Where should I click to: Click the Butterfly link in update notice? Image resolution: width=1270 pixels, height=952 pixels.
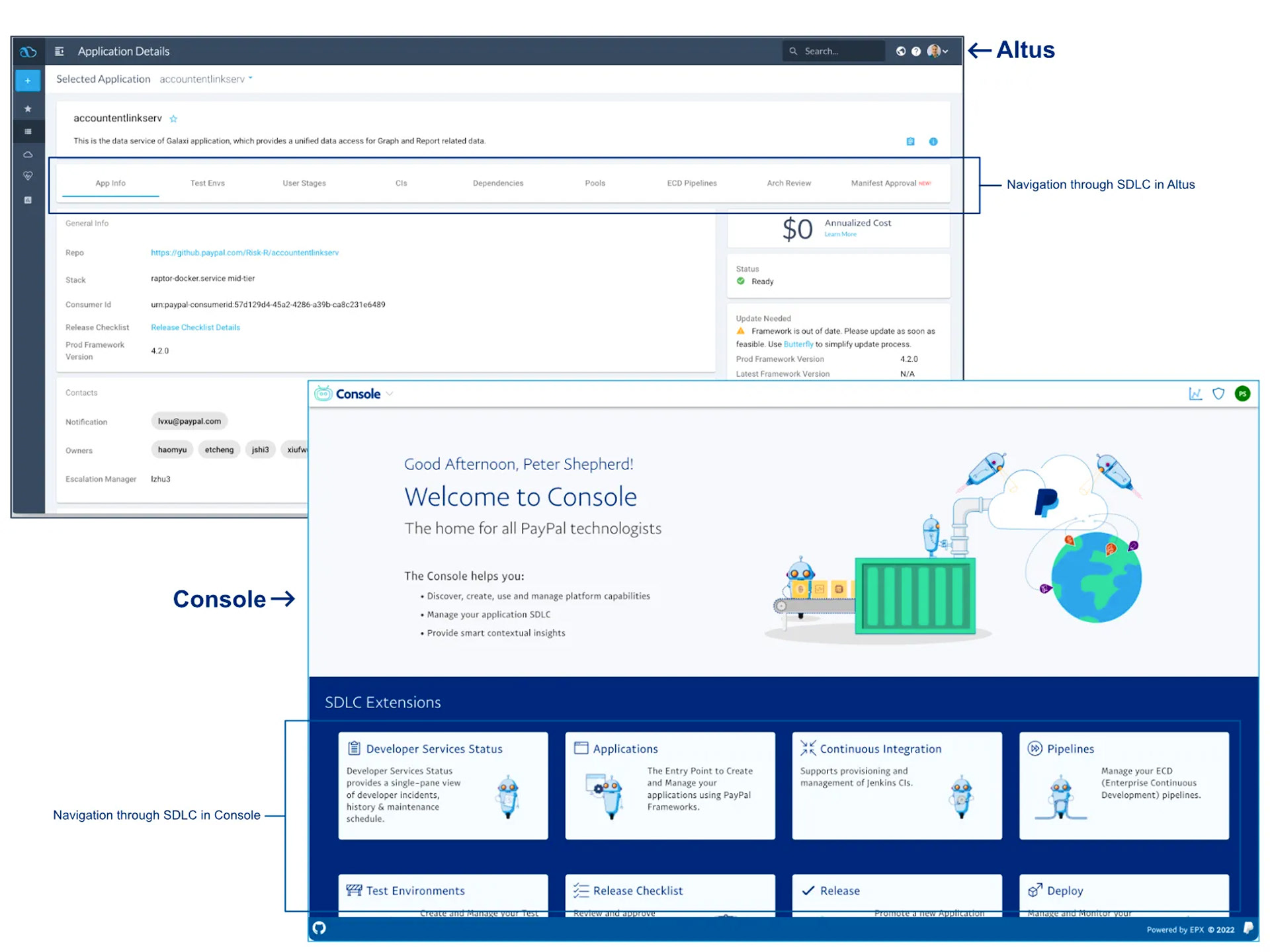(798, 344)
